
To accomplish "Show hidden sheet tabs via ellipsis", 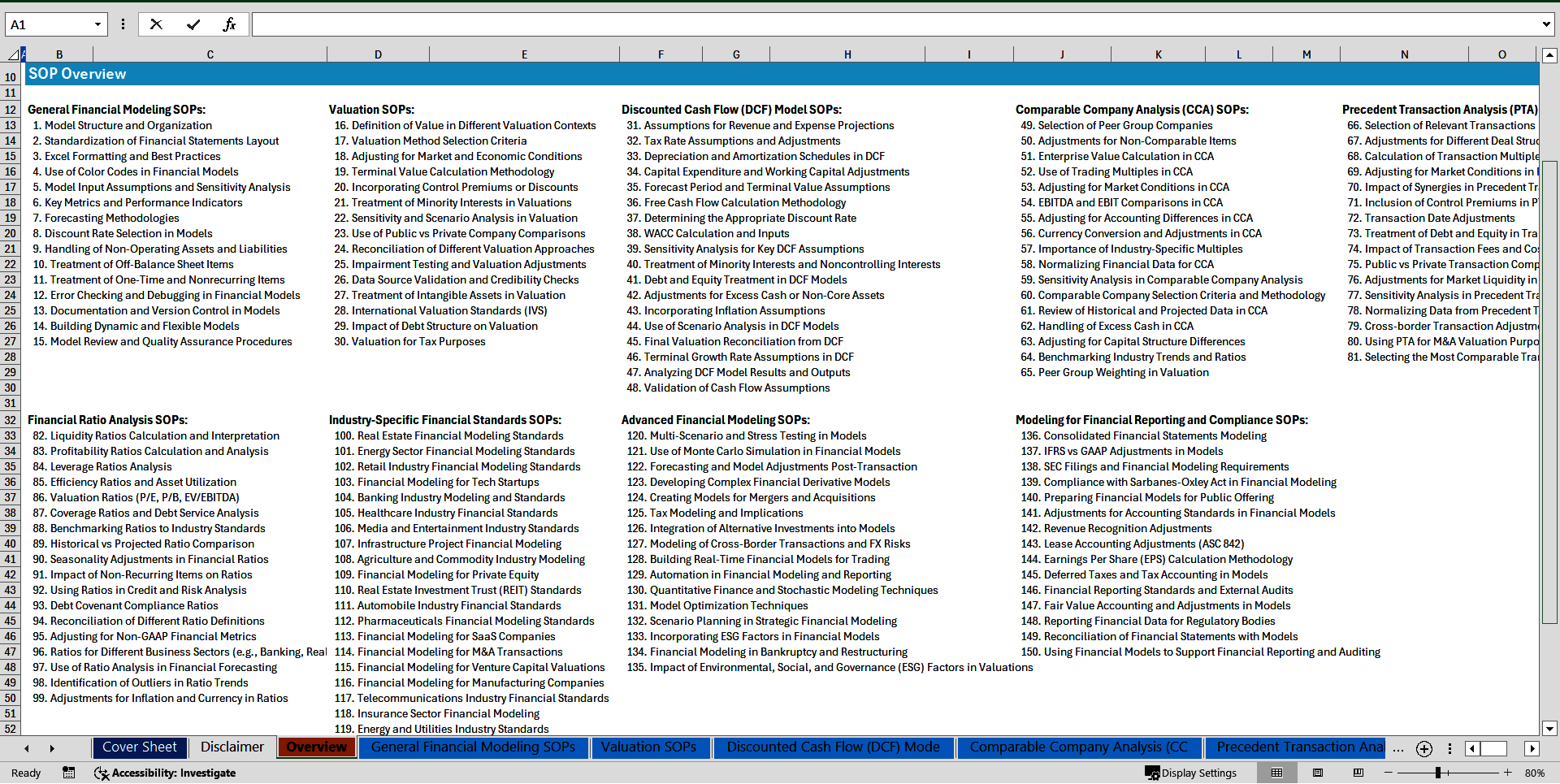I will (x=1397, y=748).
